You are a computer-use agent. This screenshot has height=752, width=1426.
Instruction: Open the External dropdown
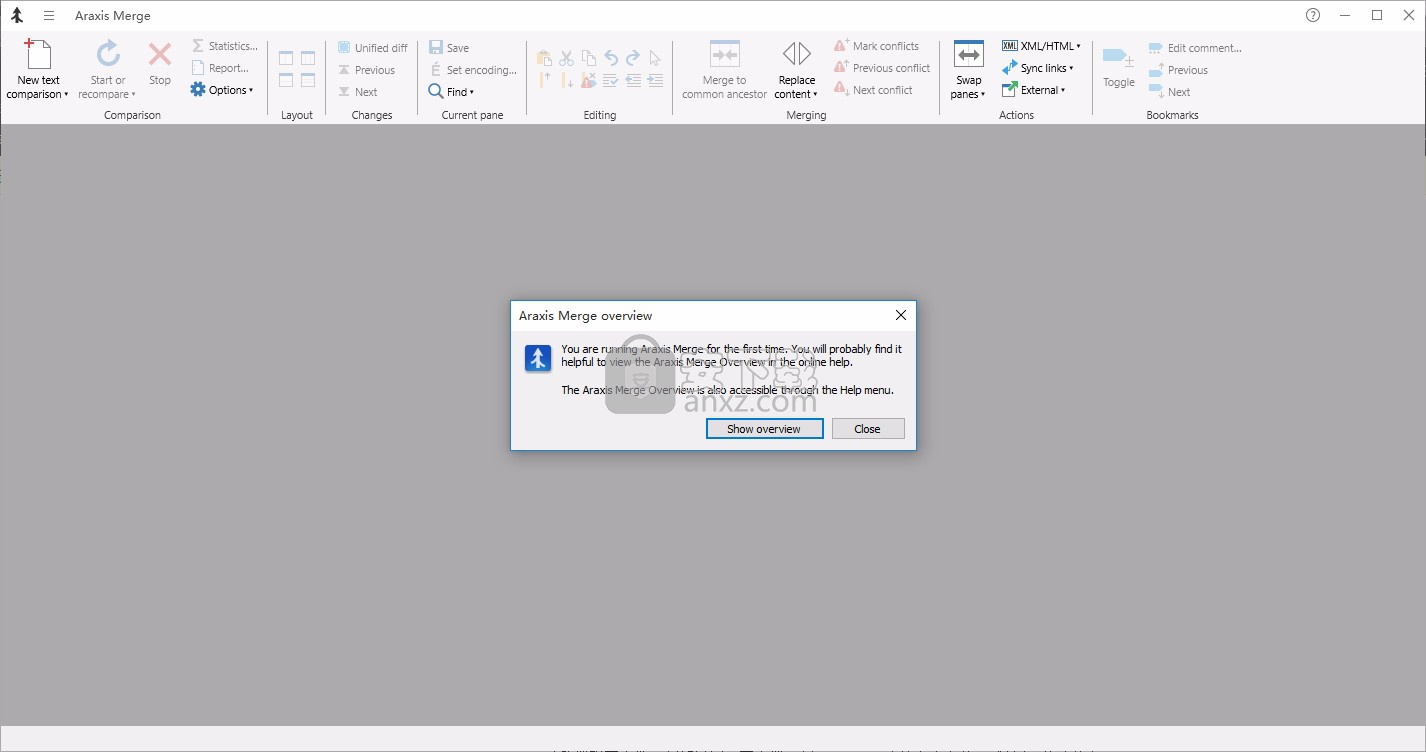(1034, 90)
